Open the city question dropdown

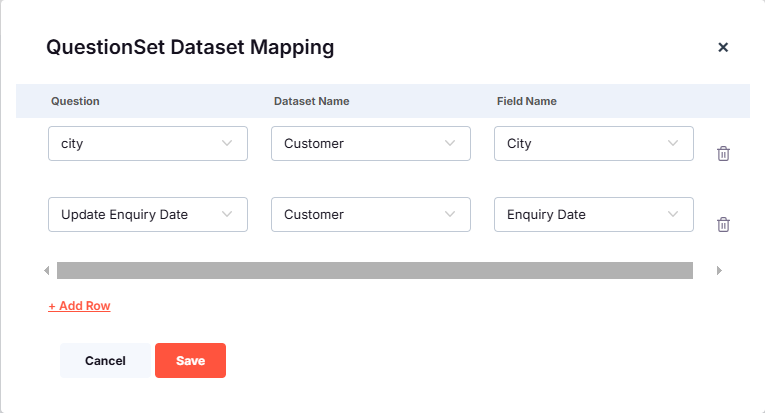tap(148, 143)
